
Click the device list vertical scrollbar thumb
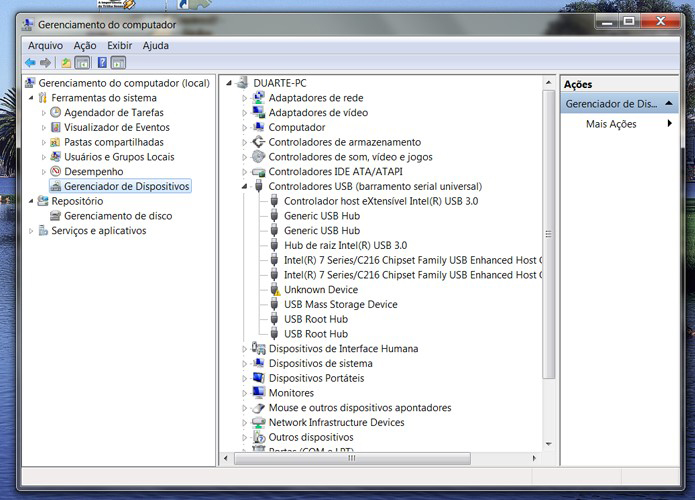pos(549,234)
